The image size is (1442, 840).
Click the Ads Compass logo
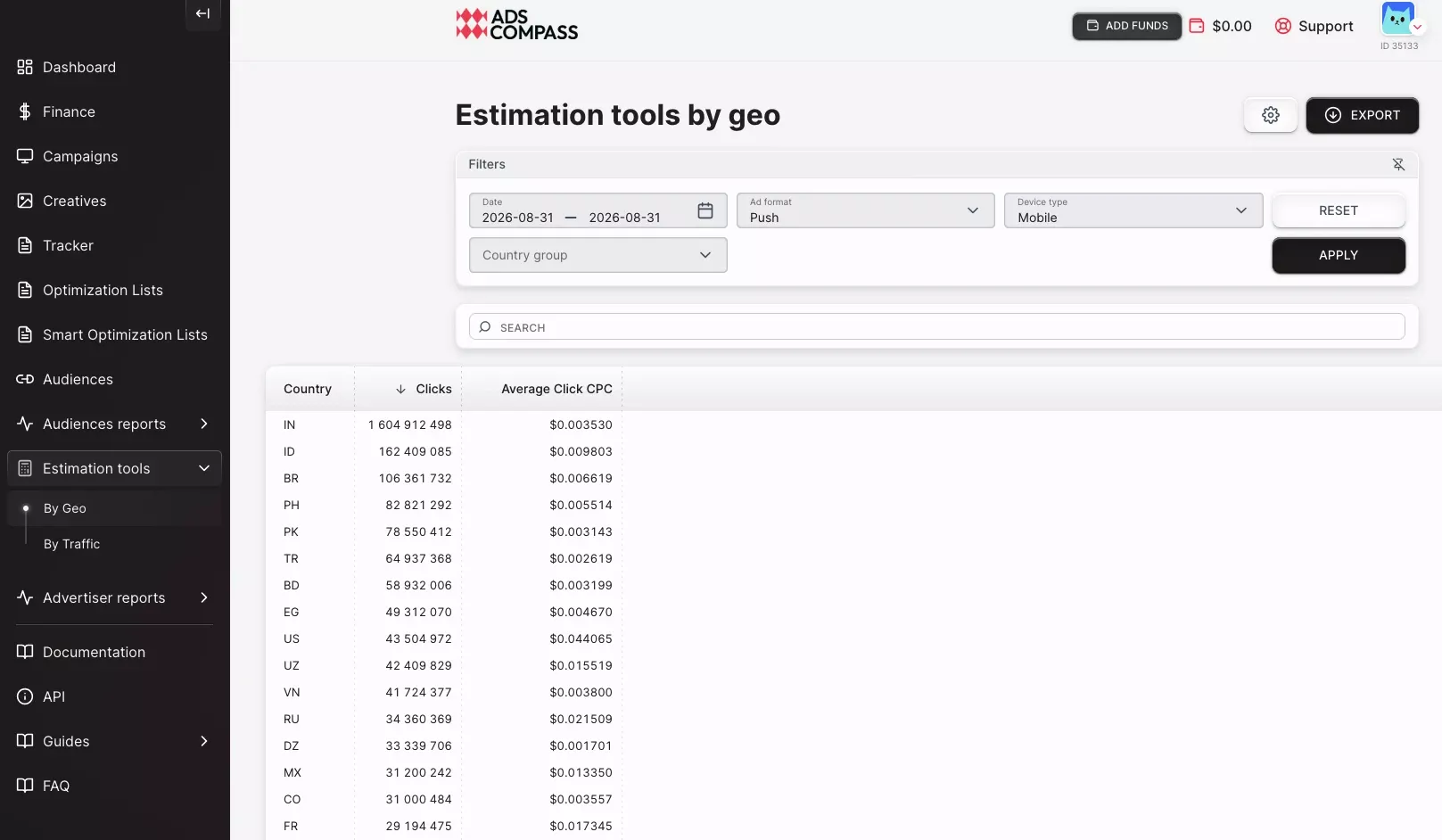(x=517, y=24)
